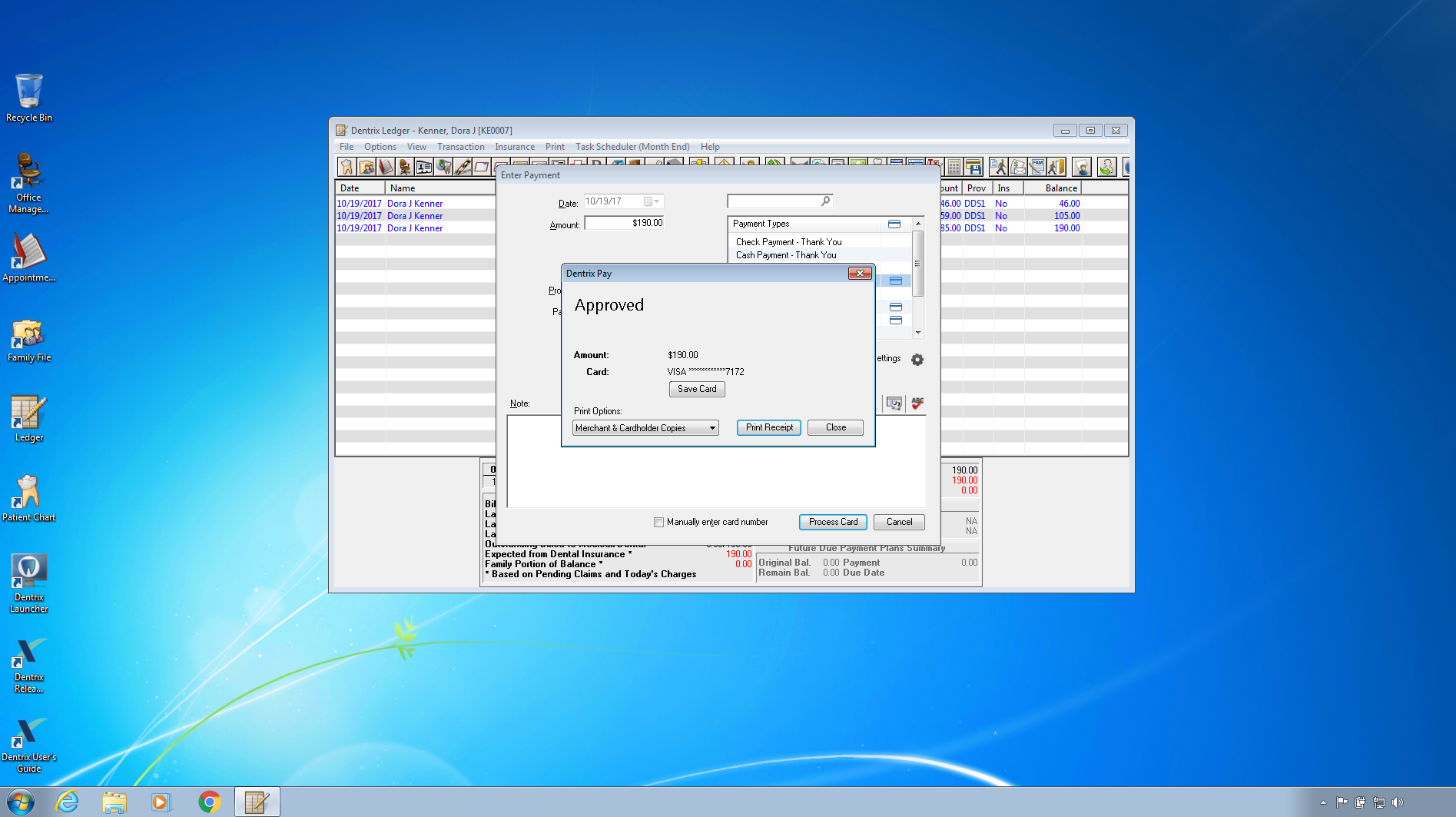This screenshot has width=1456, height=817.
Task: Expand the Merchant & Cardholder Copies dropdown
Action: pos(712,428)
